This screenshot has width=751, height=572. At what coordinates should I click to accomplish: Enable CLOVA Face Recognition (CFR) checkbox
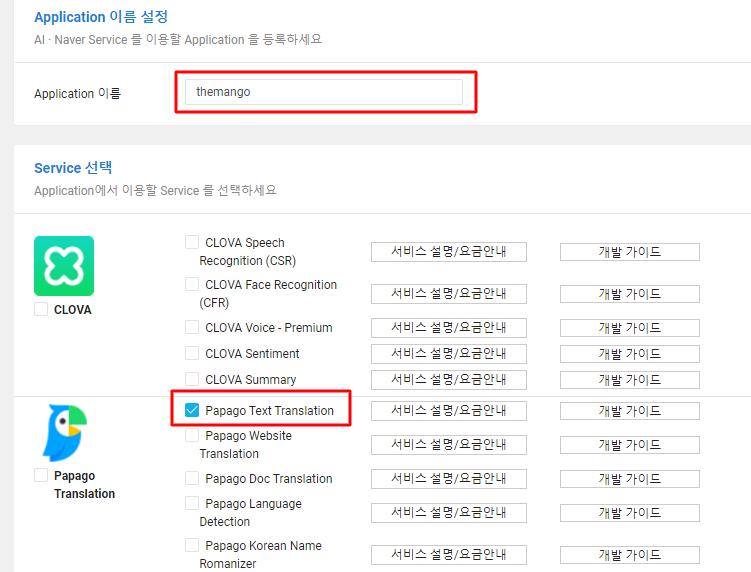pyautogui.click(x=192, y=284)
